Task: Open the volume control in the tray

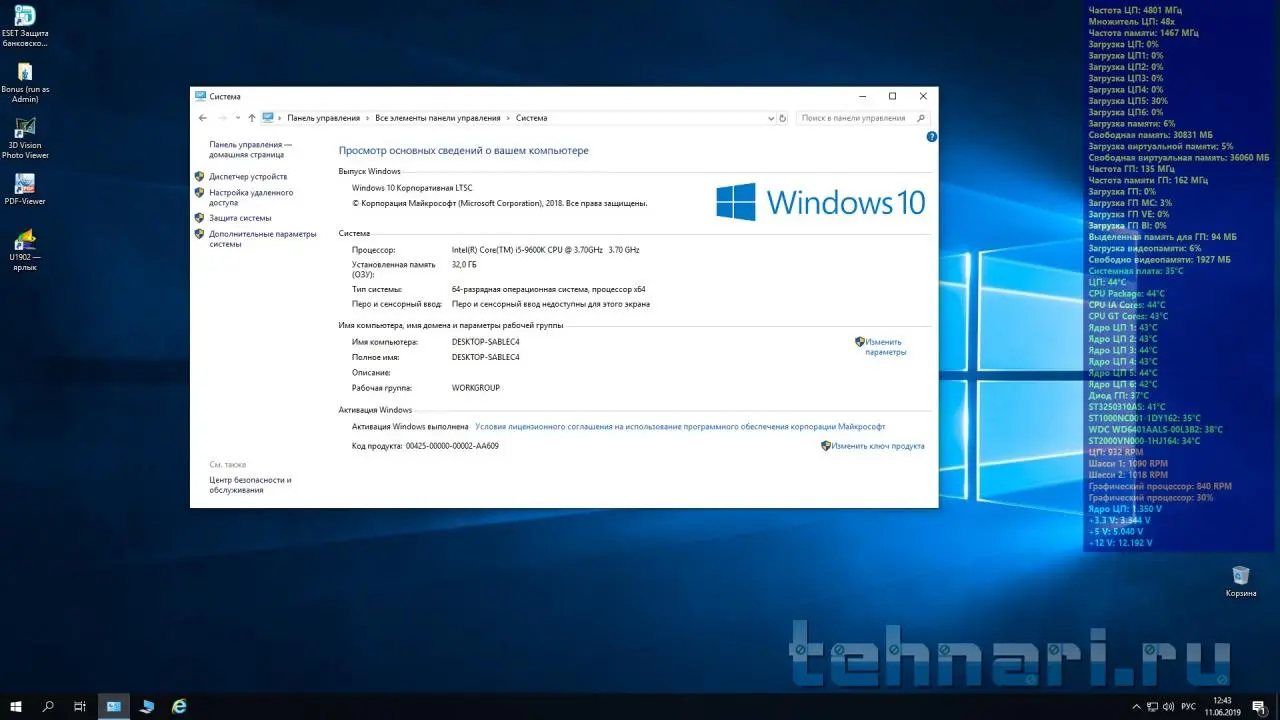Action: coord(1168,707)
